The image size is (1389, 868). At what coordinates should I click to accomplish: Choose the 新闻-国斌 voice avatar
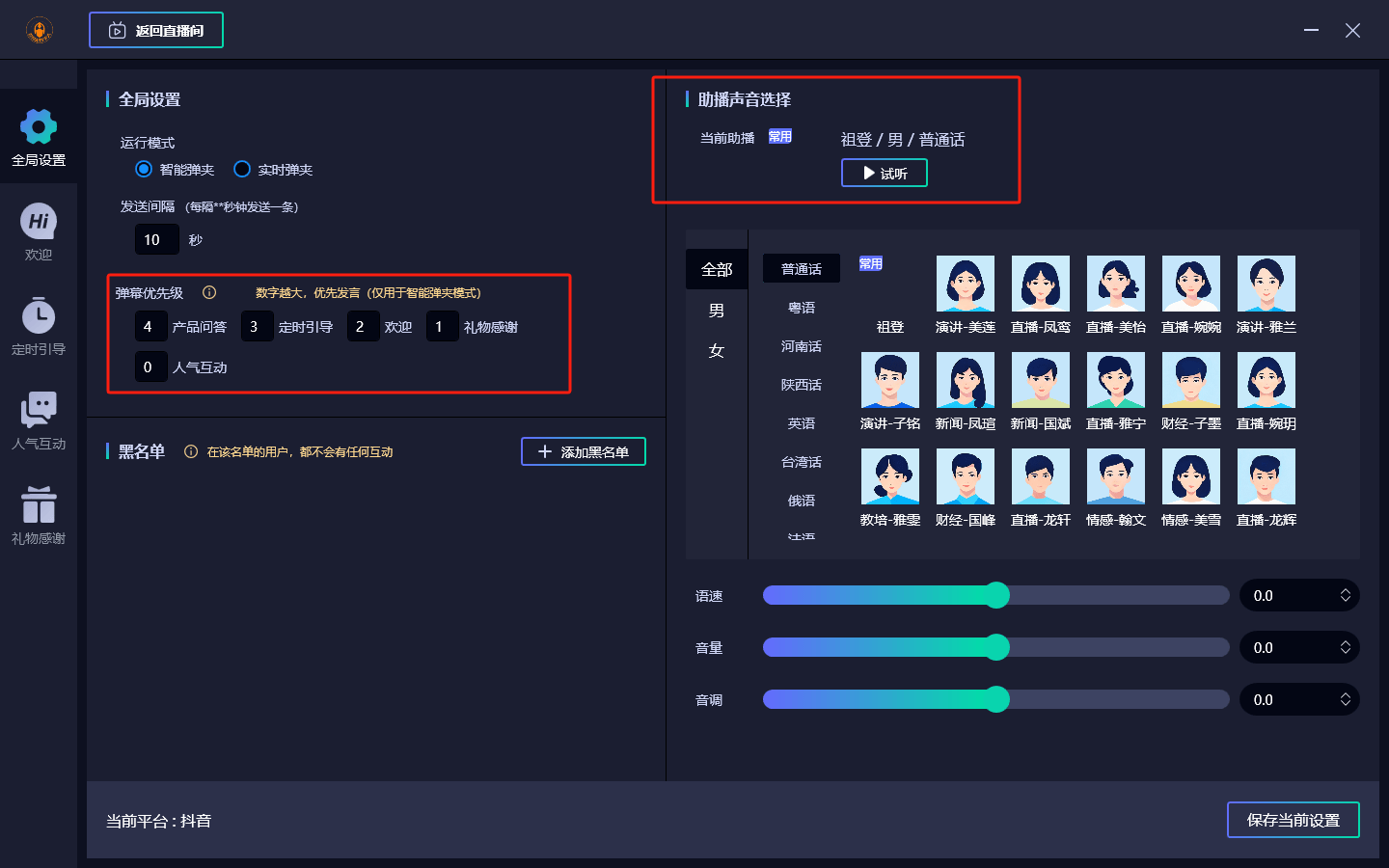coord(1041,381)
